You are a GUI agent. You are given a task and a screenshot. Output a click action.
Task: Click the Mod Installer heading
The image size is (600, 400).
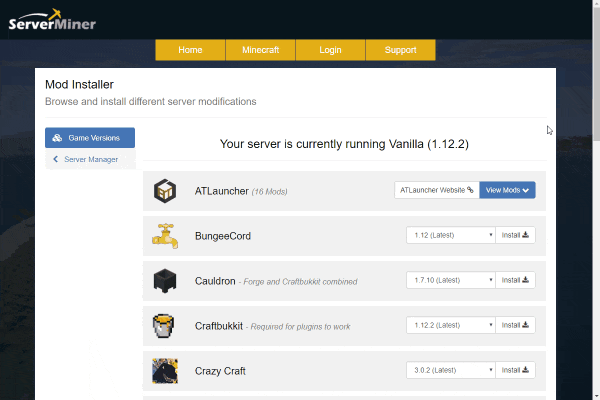coord(79,85)
